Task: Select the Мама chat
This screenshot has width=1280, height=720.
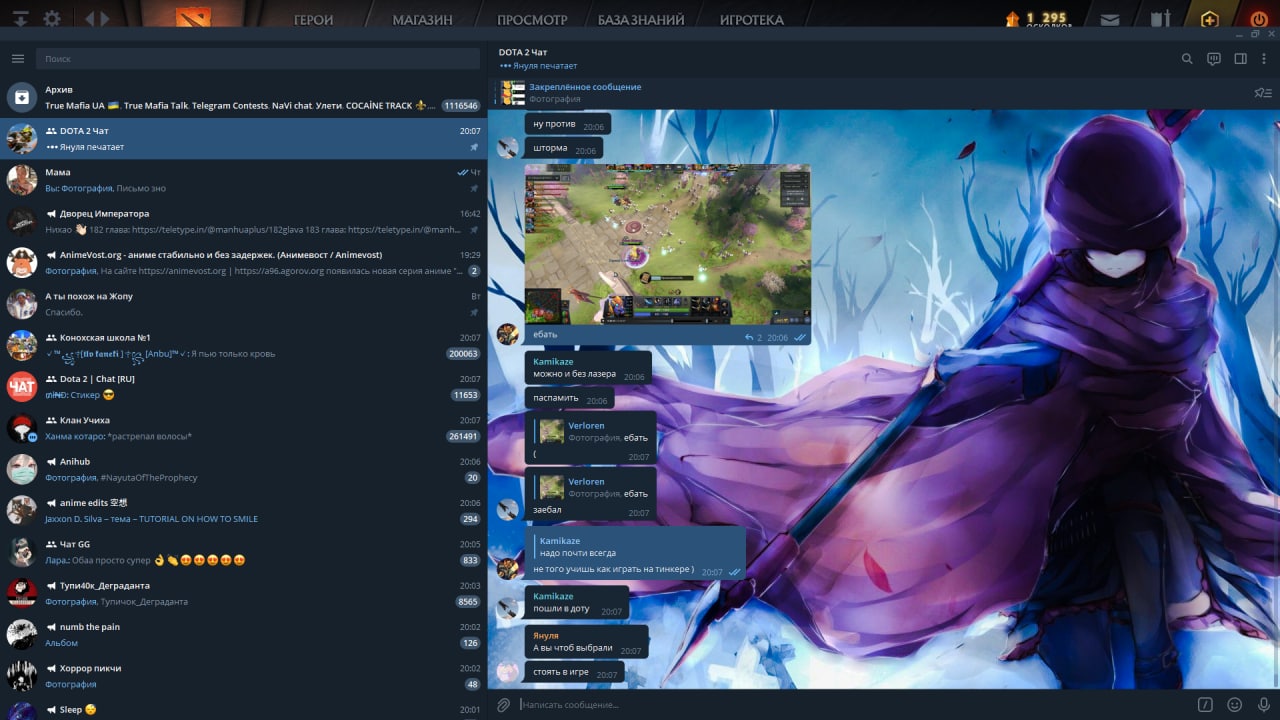Action: pos(244,180)
